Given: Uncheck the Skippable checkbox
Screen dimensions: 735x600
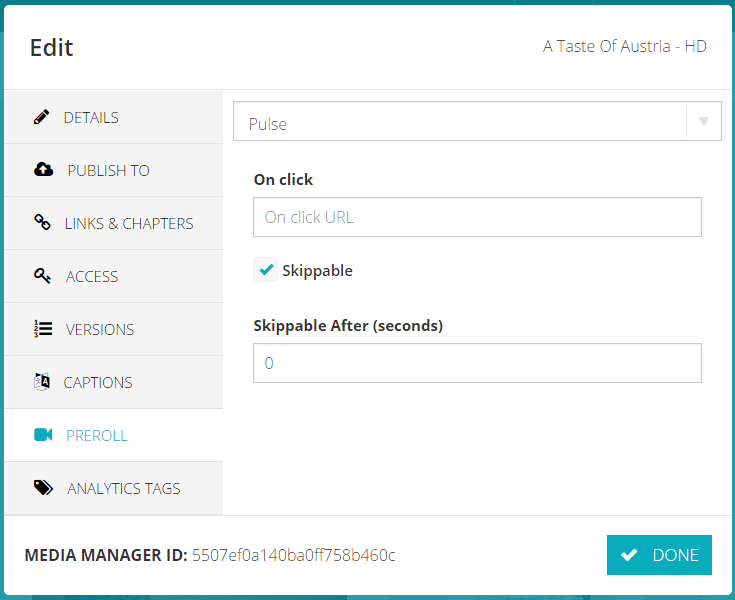Looking at the screenshot, I should tap(266, 270).
